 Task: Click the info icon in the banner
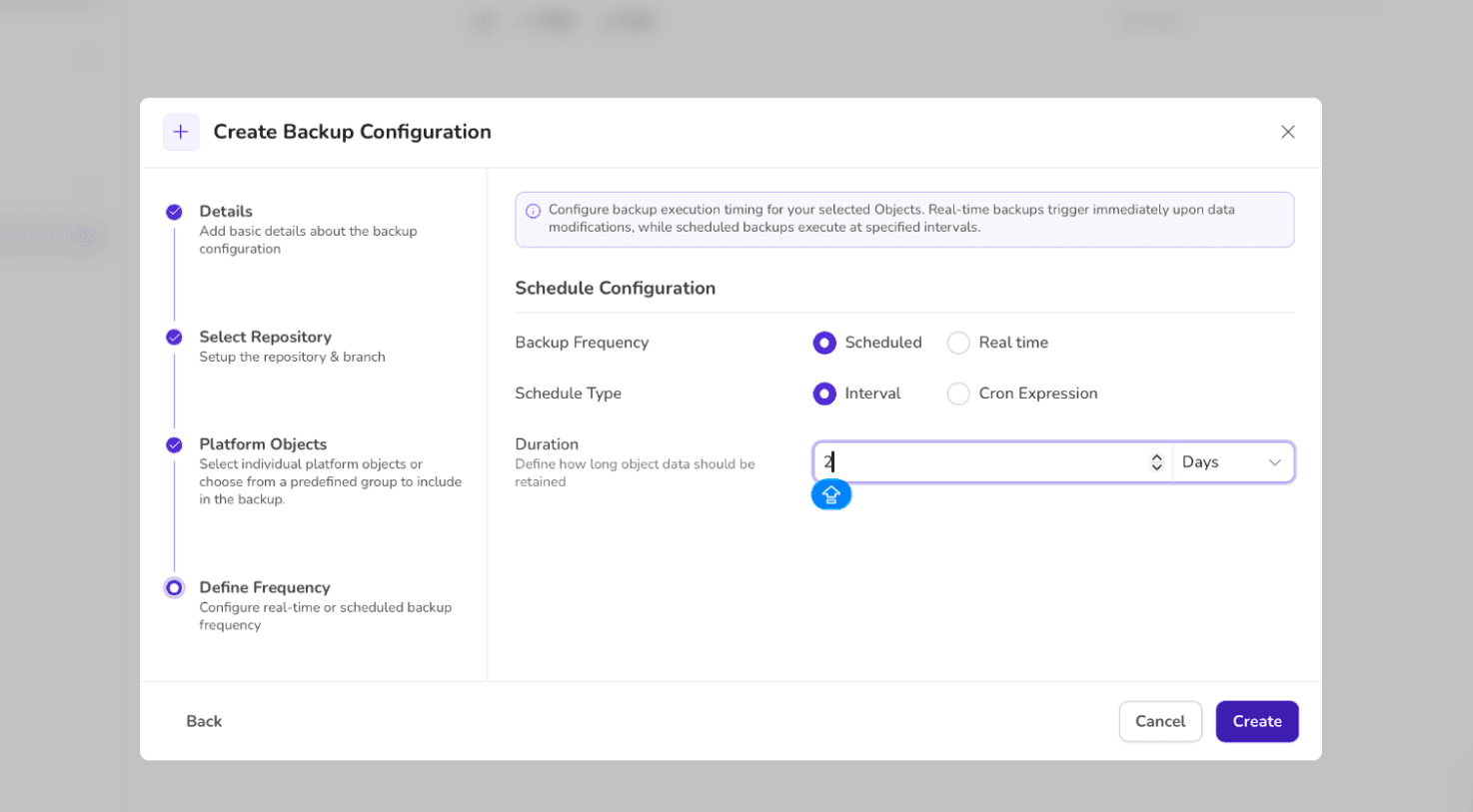point(533,211)
